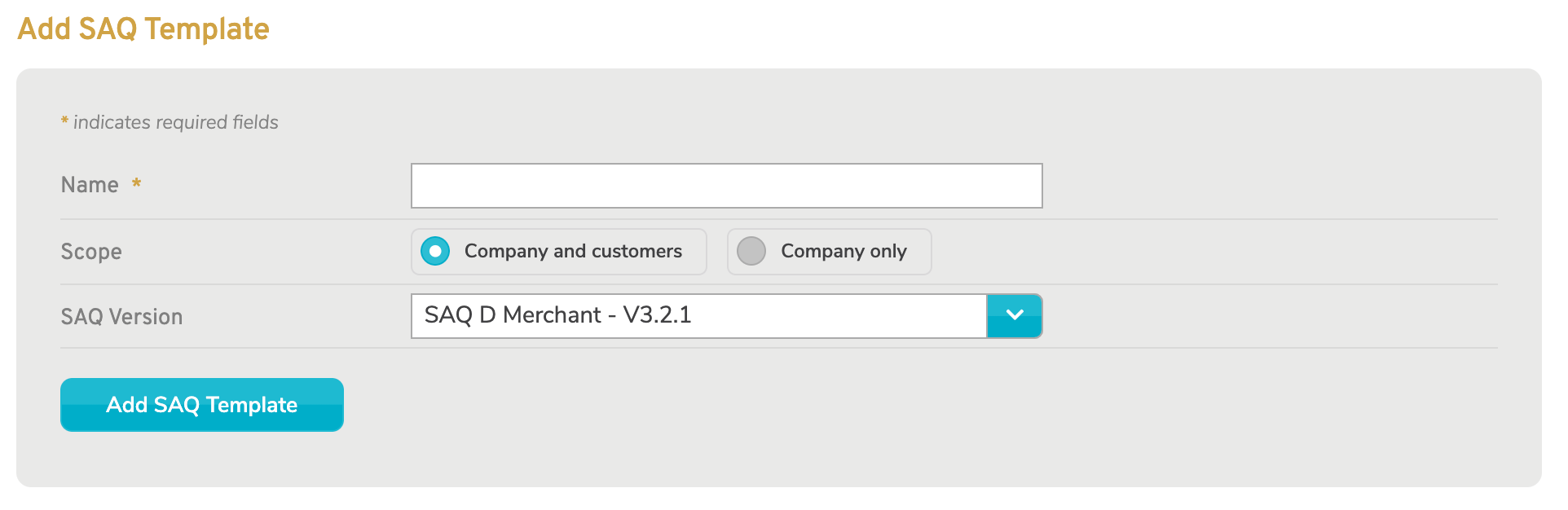
Task: Expand the SAQ Version dropdown chevron
Action: coord(1014,315)
